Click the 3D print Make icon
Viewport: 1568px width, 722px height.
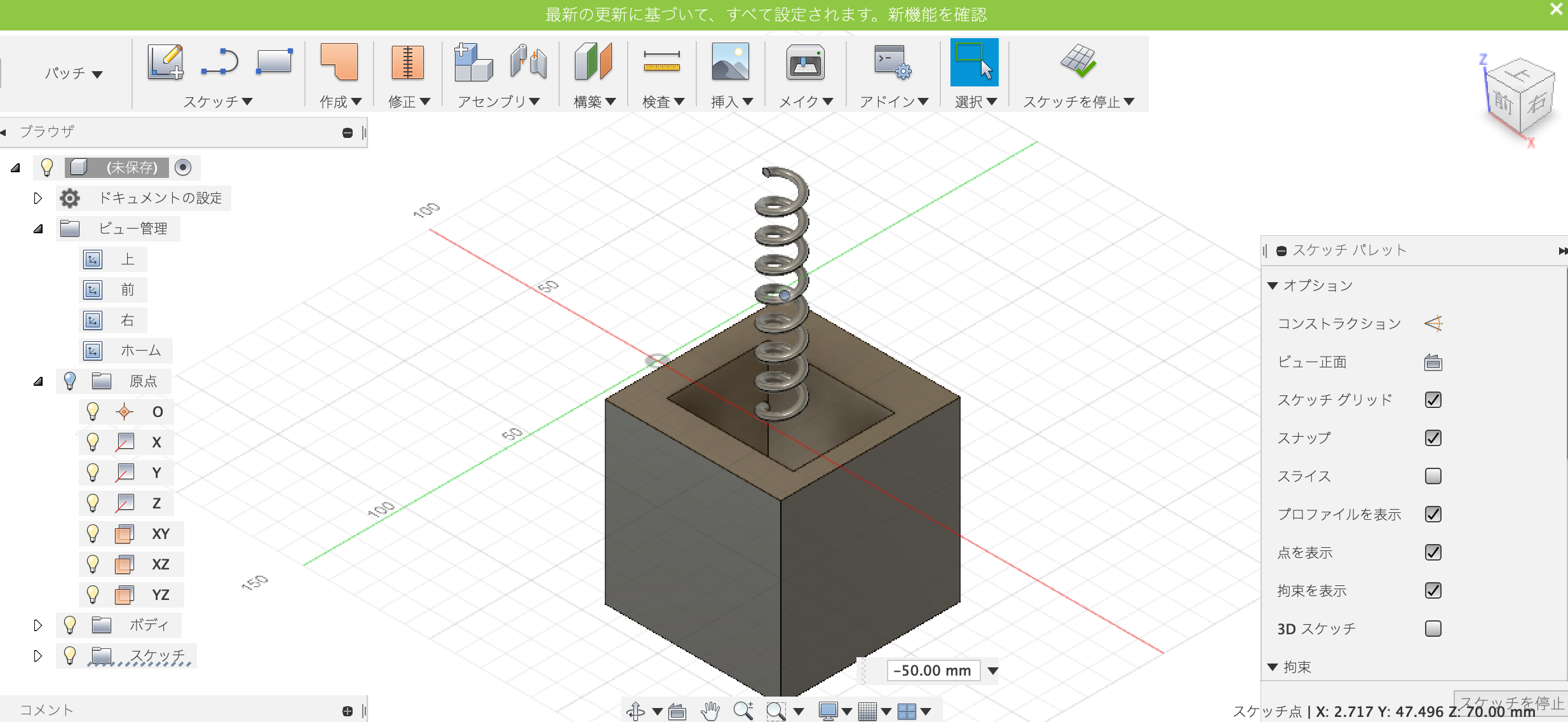(x=805, y=62)
